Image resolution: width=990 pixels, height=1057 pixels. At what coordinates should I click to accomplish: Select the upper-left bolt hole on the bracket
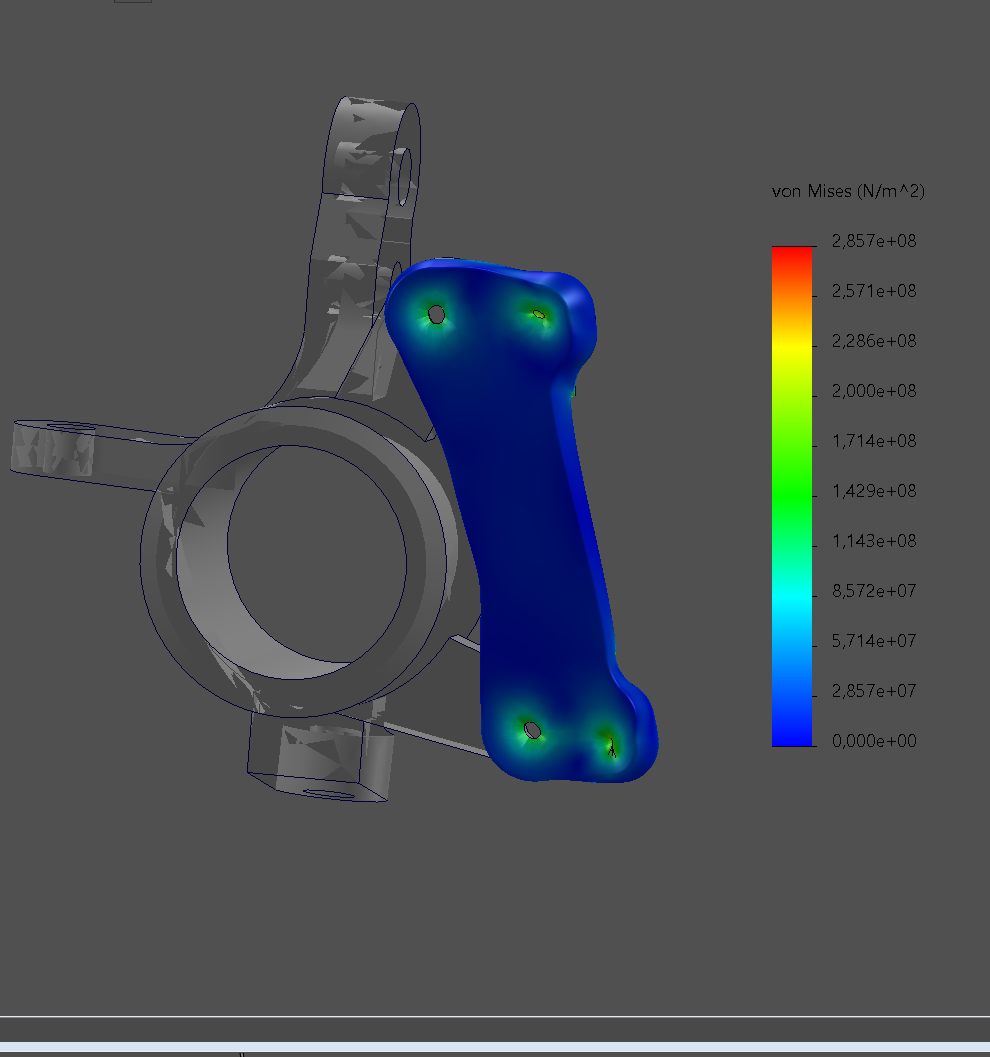tap(436, 314)
